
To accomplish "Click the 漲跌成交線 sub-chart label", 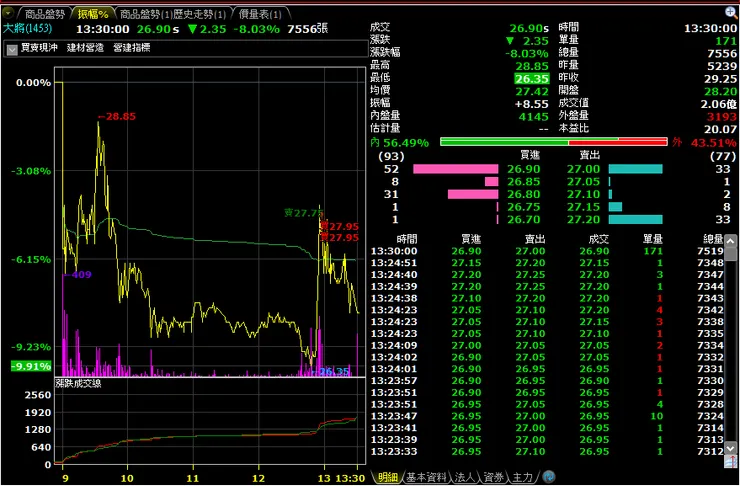I will click(x=78, y=383).
